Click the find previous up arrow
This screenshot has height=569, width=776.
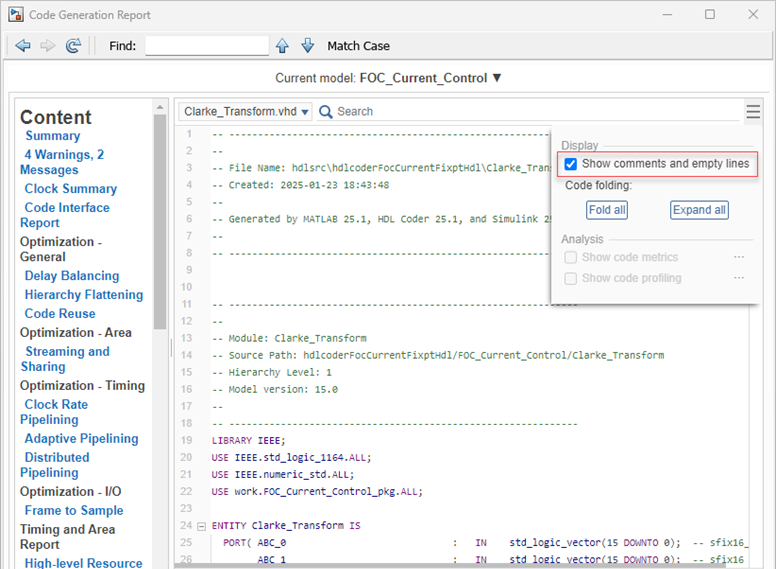283,46
